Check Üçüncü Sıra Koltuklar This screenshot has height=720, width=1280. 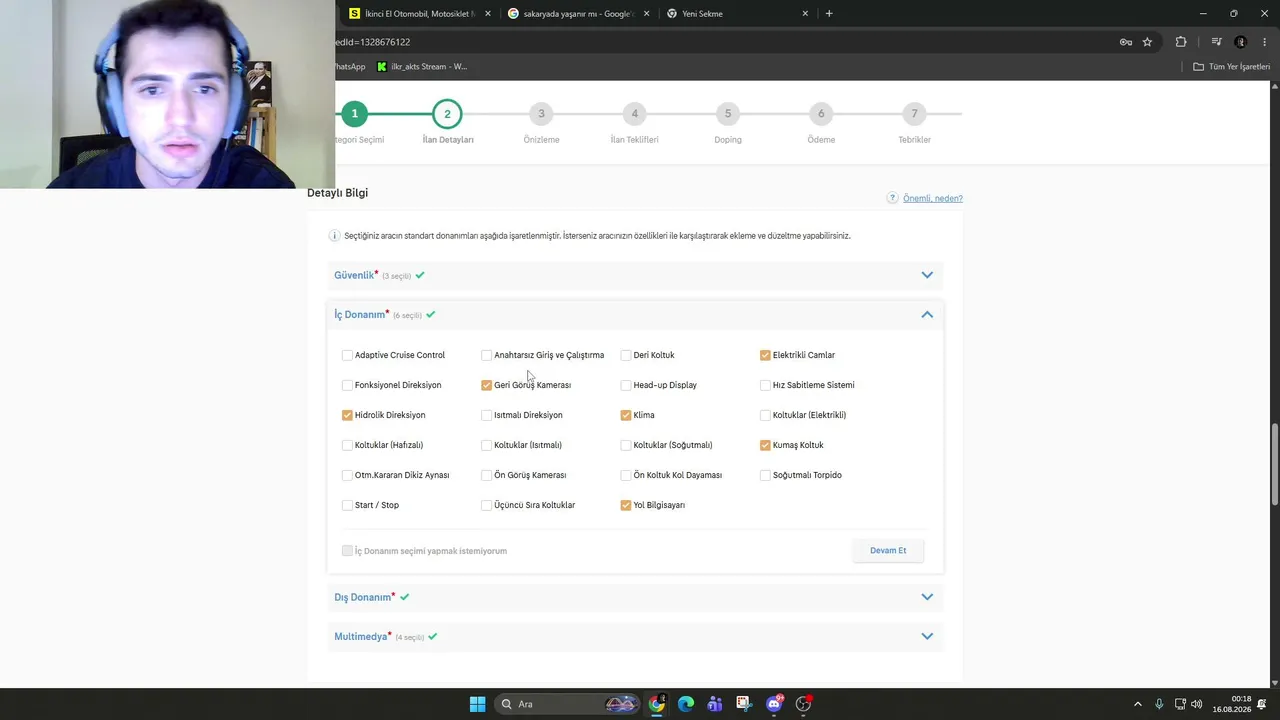(487, 505)
